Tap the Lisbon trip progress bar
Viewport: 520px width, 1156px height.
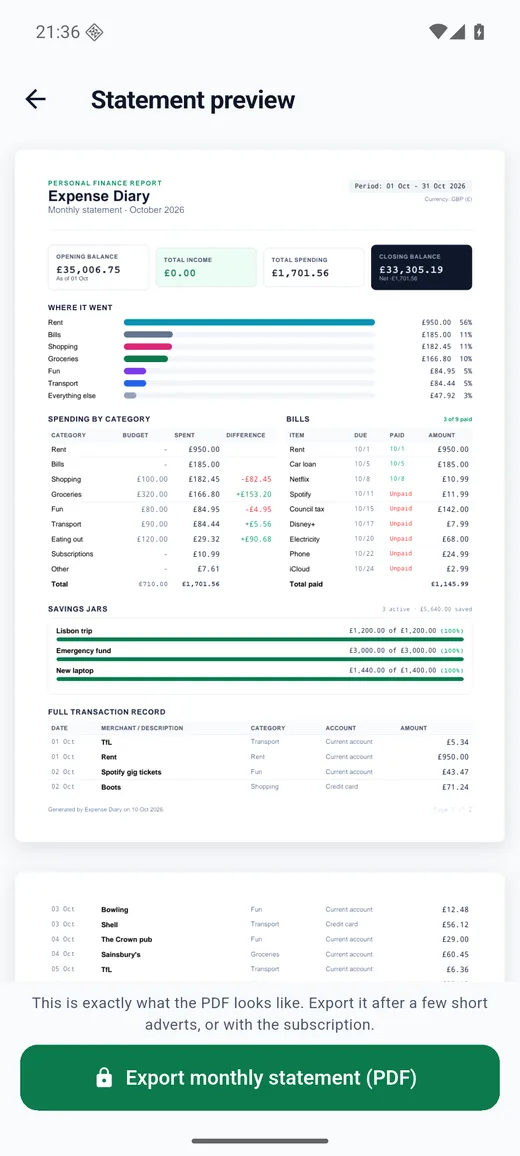pos(260,639)
